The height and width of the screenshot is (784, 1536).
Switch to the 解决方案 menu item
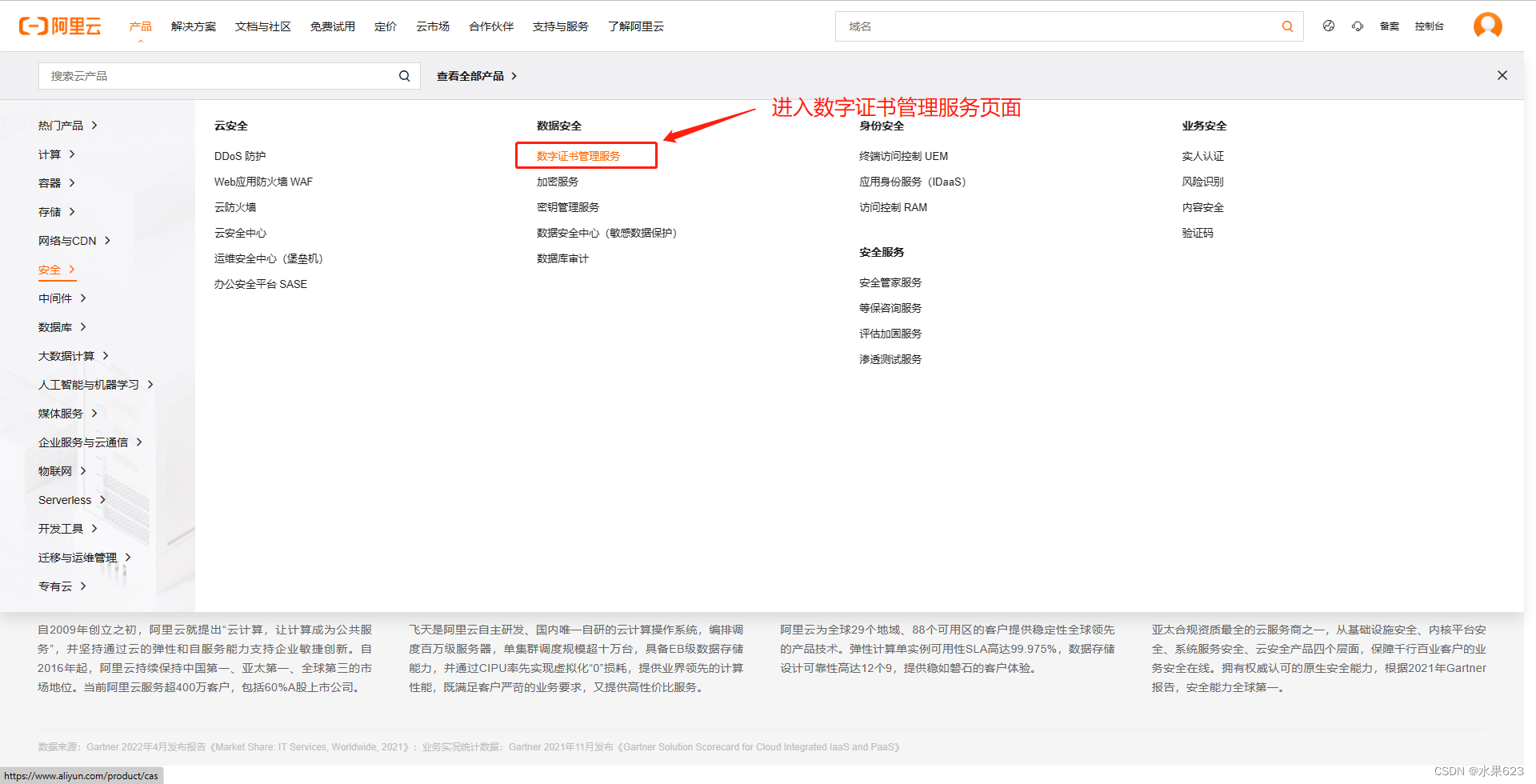(x=193, y=26)
